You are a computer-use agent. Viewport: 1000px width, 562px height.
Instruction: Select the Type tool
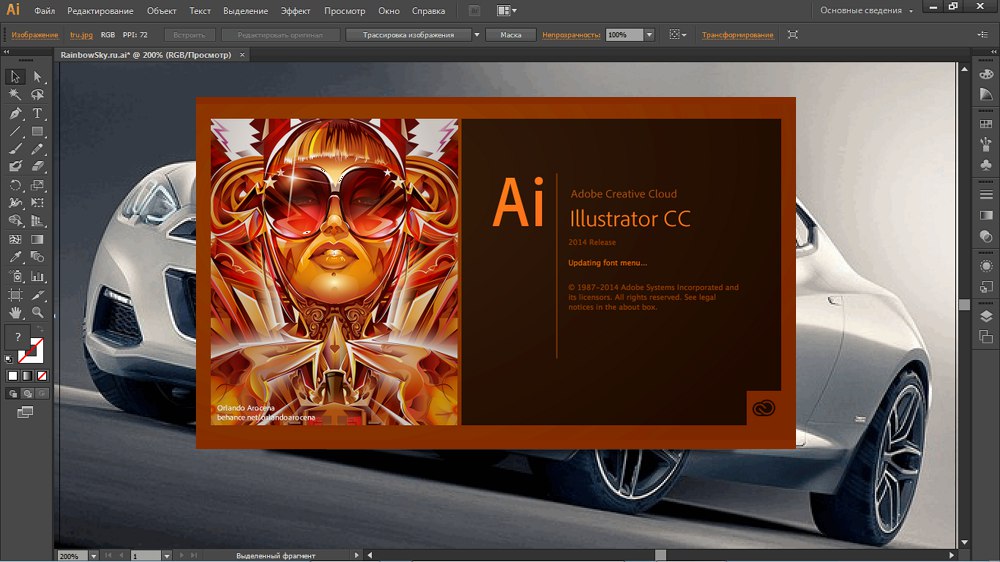click(x=38, y=114)
